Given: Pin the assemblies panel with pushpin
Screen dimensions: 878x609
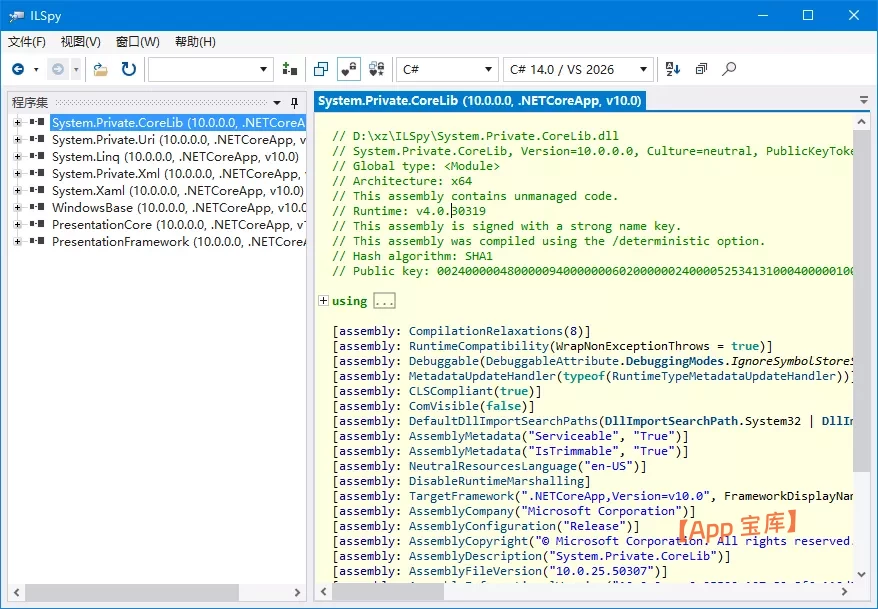Looking at the screenshot, I should (x=294, y=102).
